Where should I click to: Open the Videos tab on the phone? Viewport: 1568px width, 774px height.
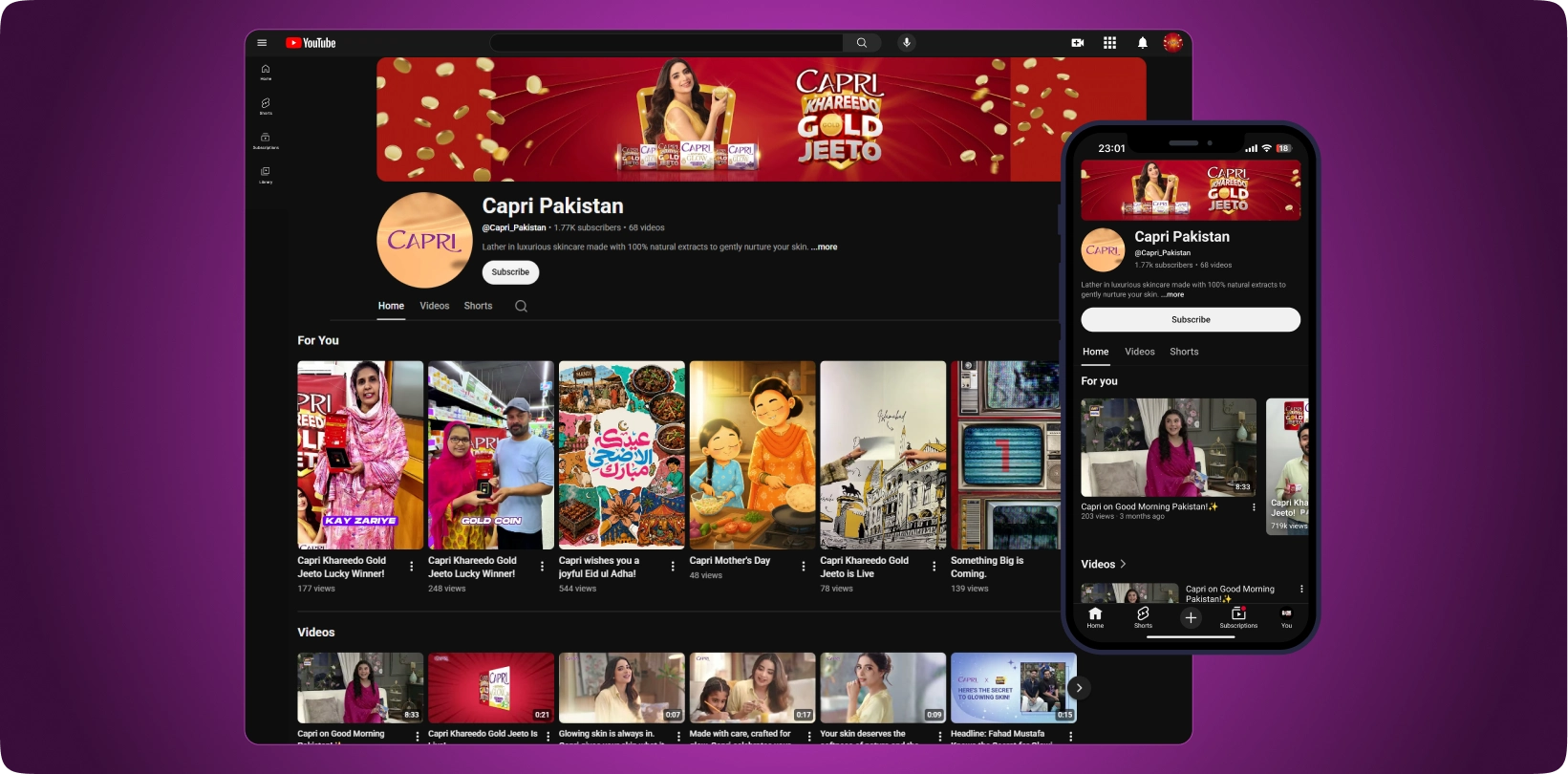pyautogui.click(x=1140, y=352)
